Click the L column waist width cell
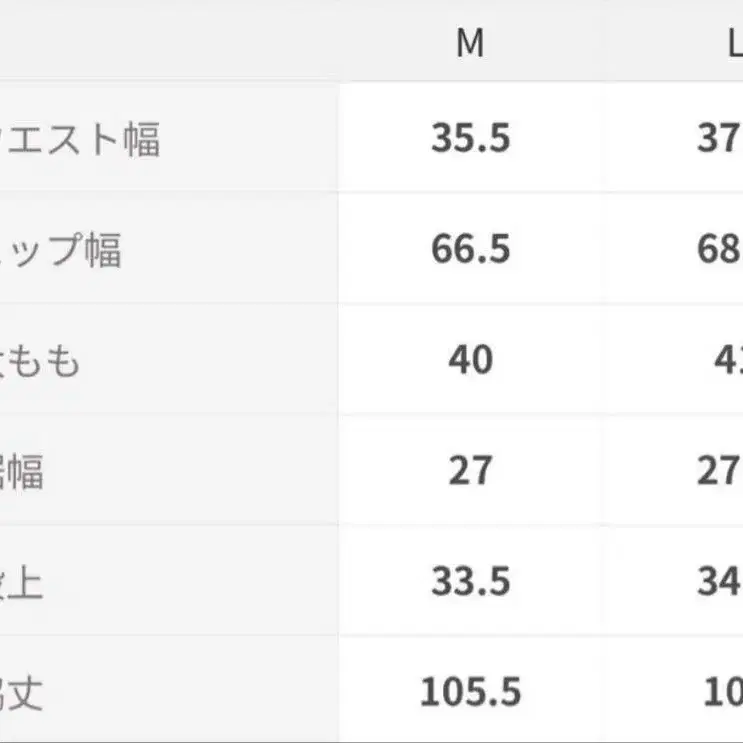This screenshot has height=743, width=743. pos(718,138)
